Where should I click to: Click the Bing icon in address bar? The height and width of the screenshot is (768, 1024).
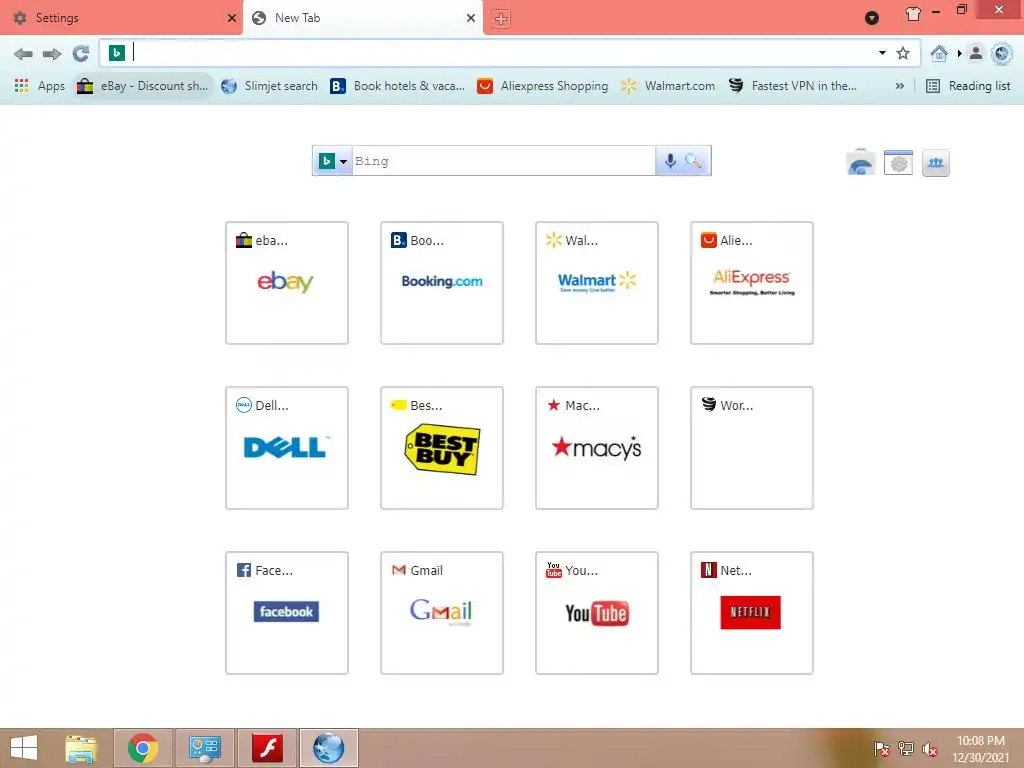(117, 53)
